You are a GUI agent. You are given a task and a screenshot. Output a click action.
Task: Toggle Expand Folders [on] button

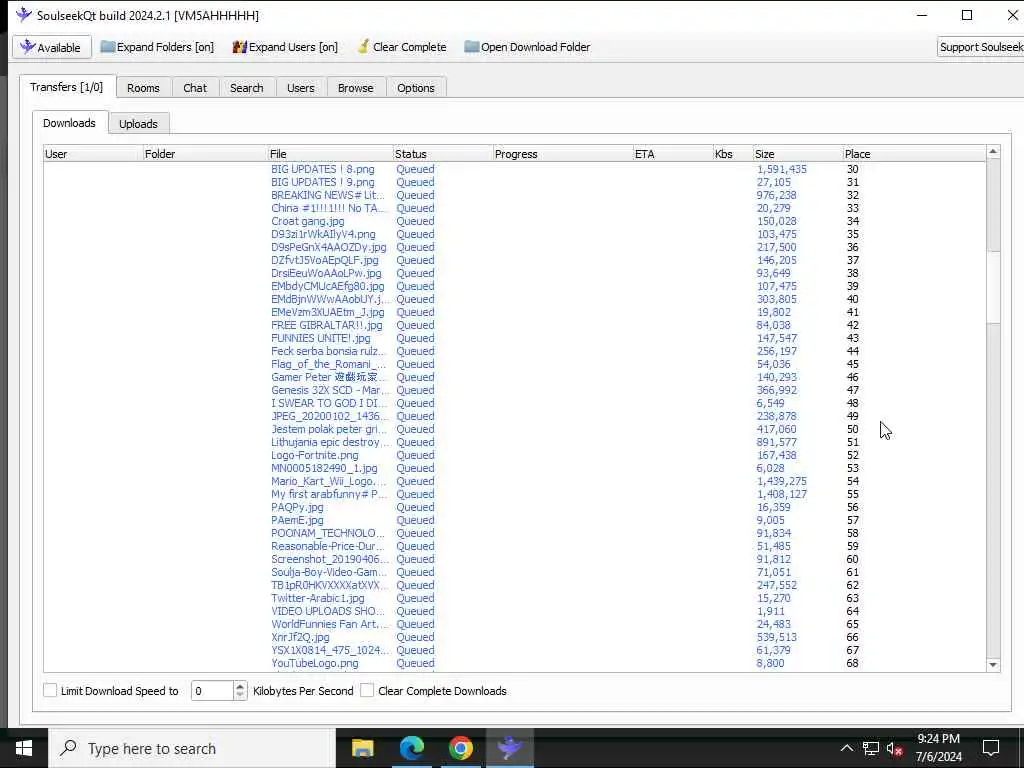tap(157, 47)
